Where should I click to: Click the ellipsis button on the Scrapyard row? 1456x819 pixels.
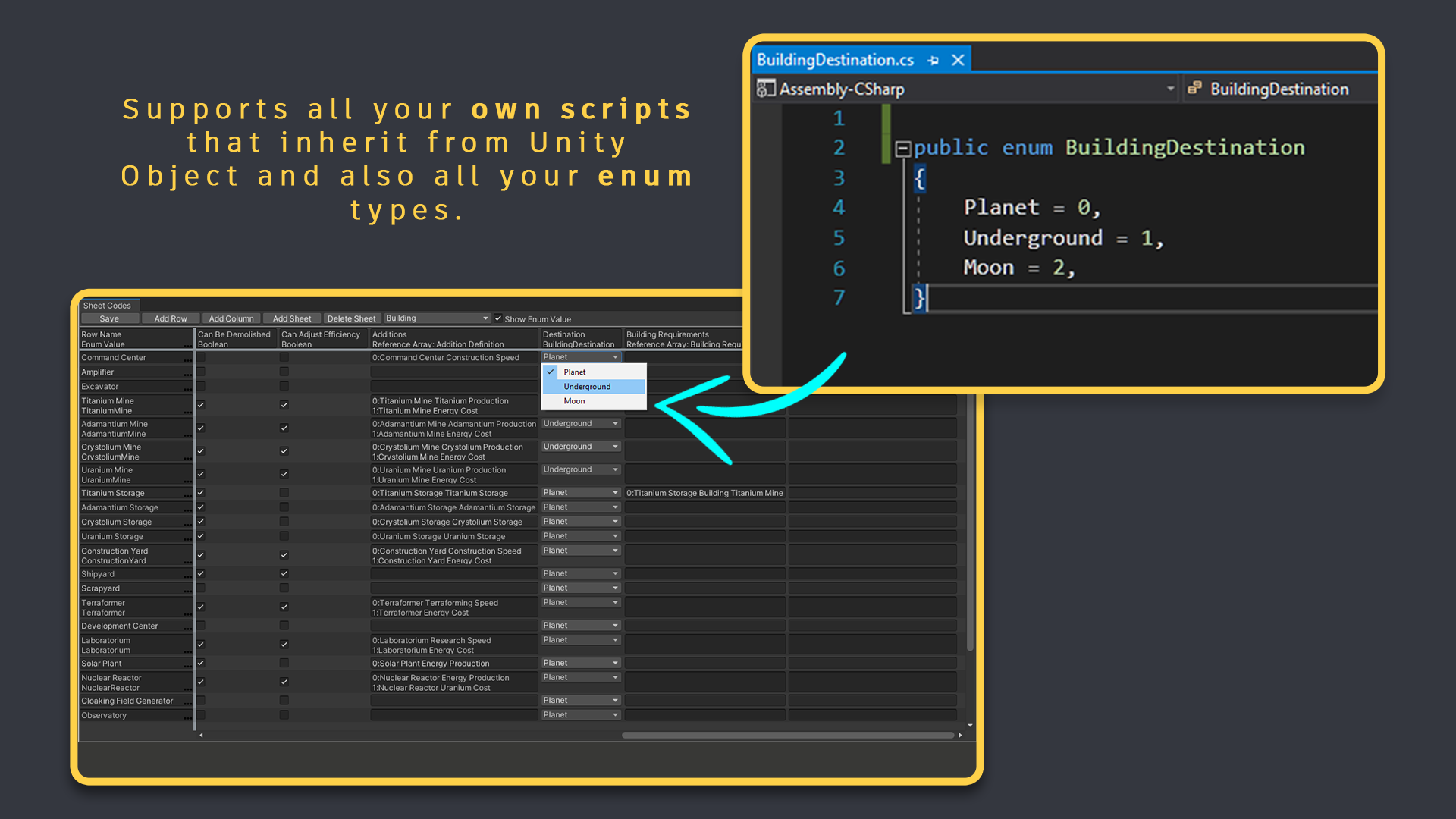coord(188,590)
